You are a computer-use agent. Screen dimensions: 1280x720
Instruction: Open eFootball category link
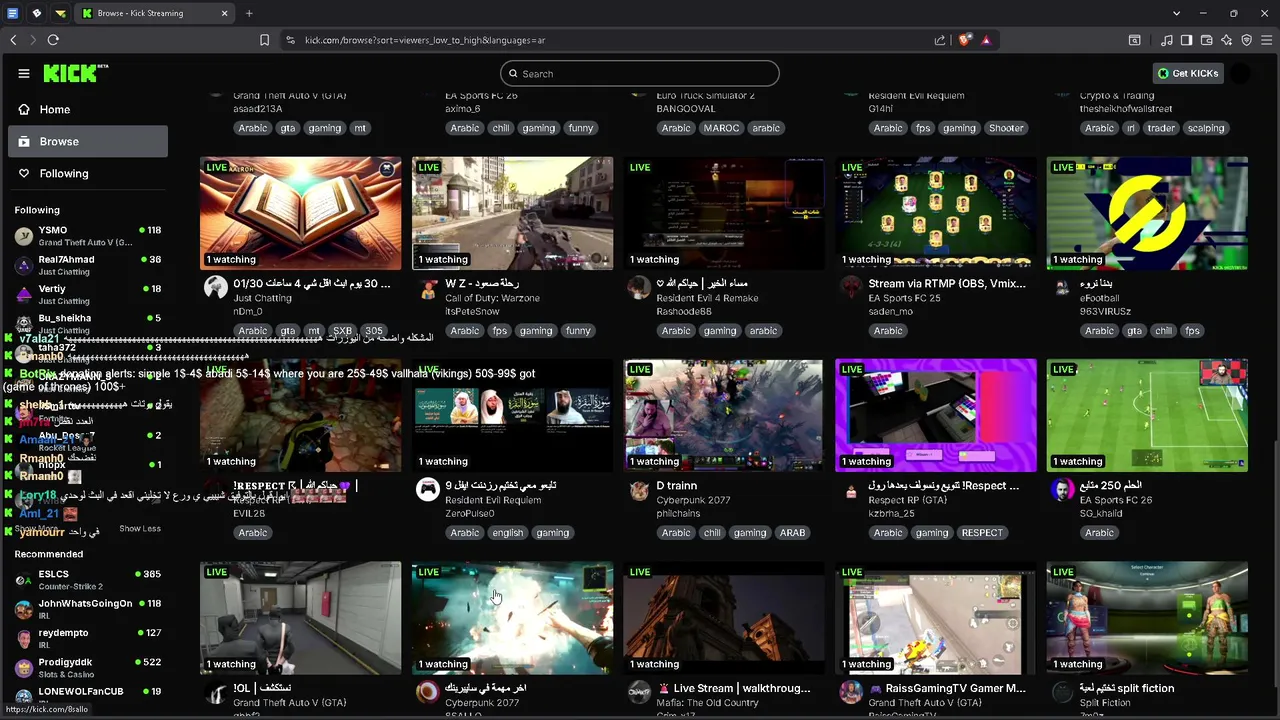click(1099, 298)
